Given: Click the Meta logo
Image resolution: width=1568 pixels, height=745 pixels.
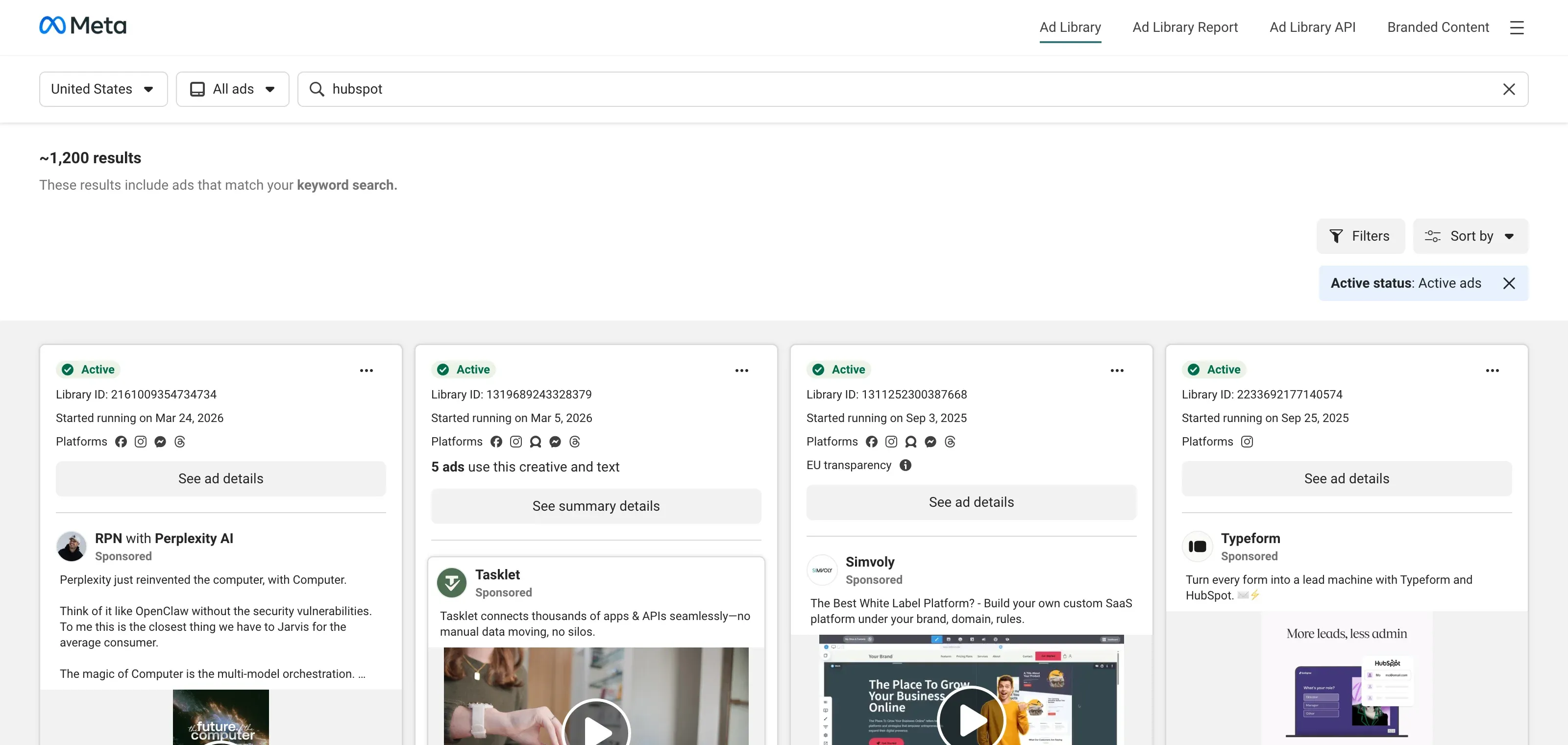Looking at the screenshot, I should click(x=82, y=25).
